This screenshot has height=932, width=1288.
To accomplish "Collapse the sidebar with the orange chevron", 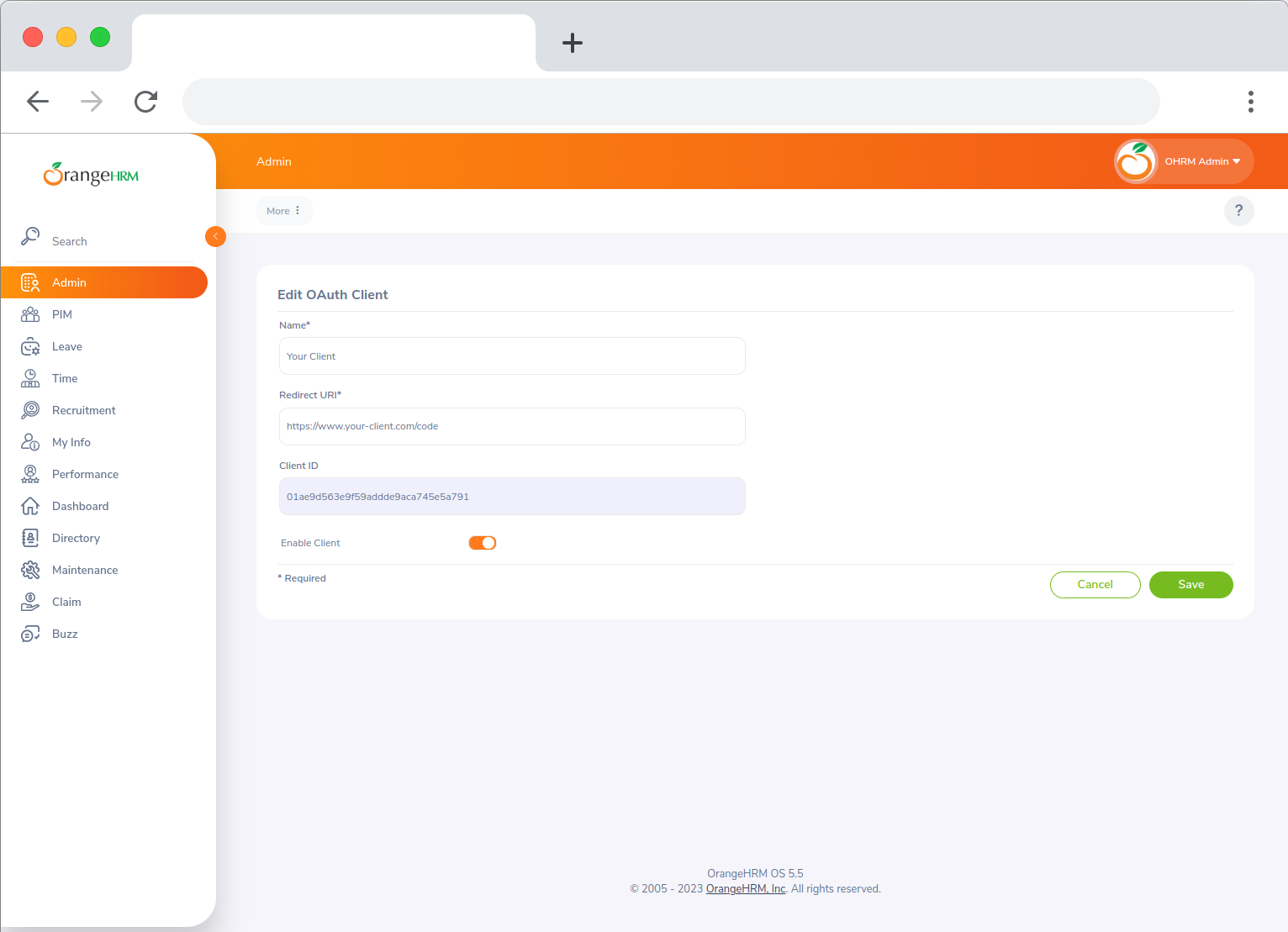I will coord(215,236).
